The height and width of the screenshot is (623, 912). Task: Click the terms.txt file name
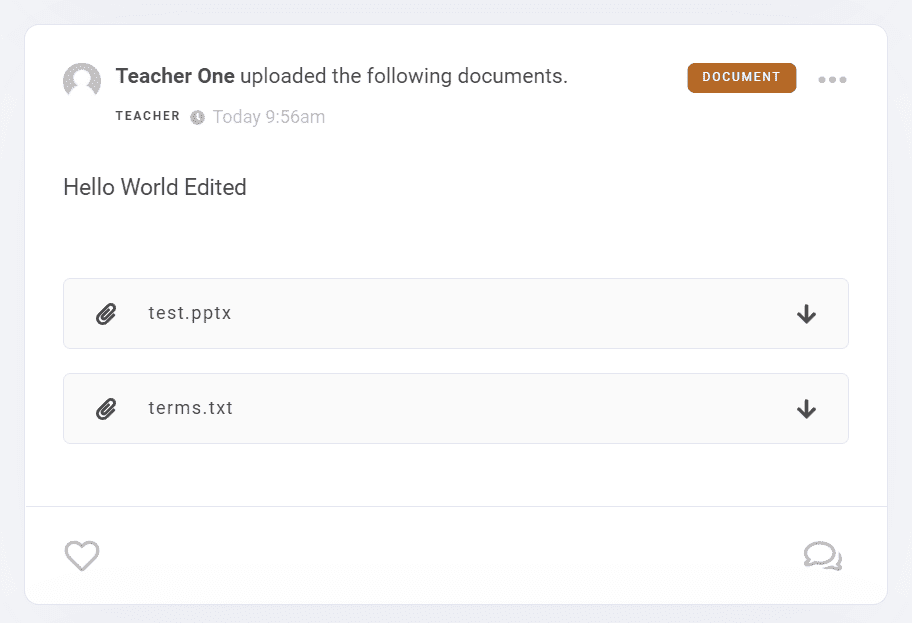tap(190, 408)
